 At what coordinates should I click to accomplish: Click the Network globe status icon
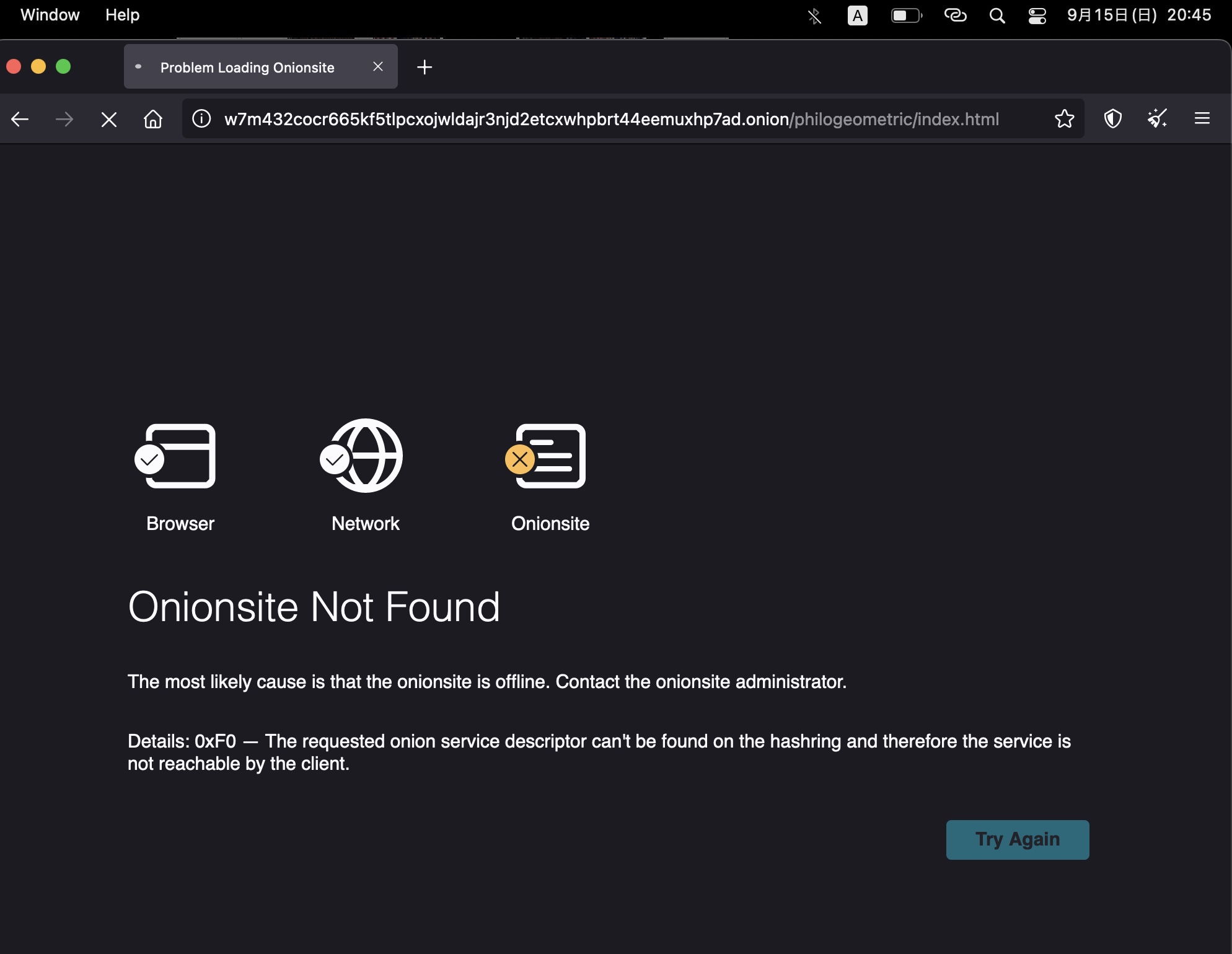pyautogui.click(x=362, y=456)
